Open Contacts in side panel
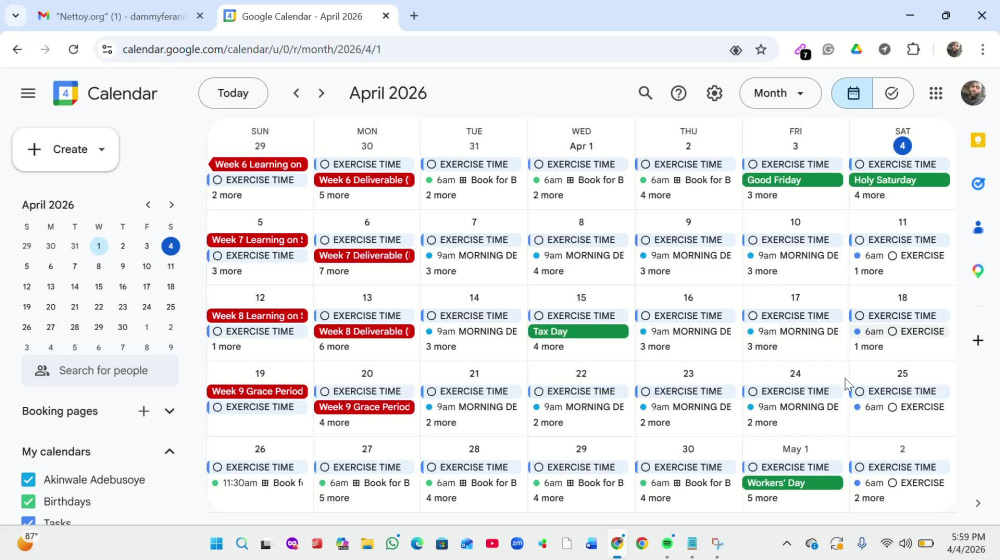Screen dimensions: 1000x560 pyautogui.click(x=978, y=228)
